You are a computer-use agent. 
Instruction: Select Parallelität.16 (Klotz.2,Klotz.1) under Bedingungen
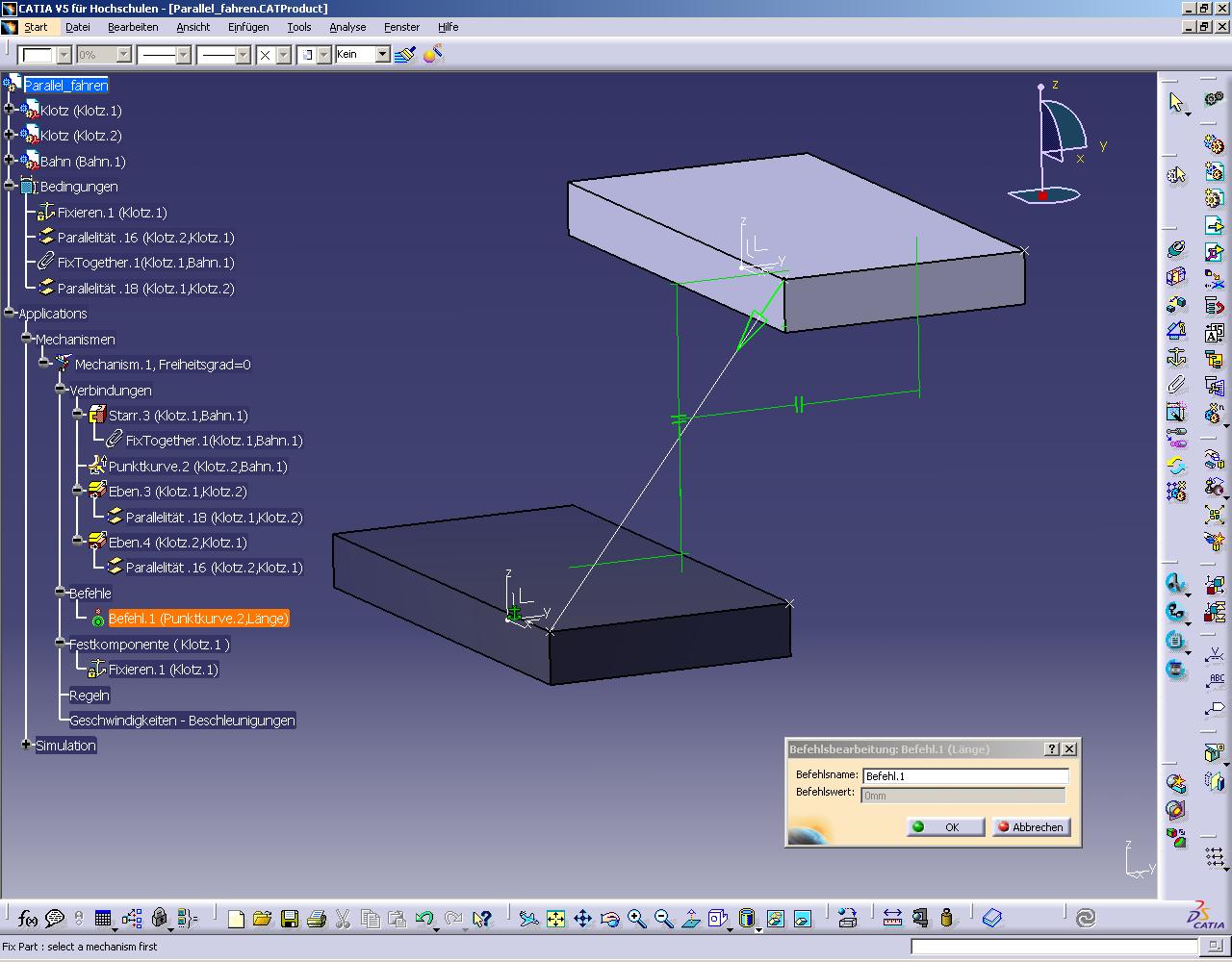145,238
